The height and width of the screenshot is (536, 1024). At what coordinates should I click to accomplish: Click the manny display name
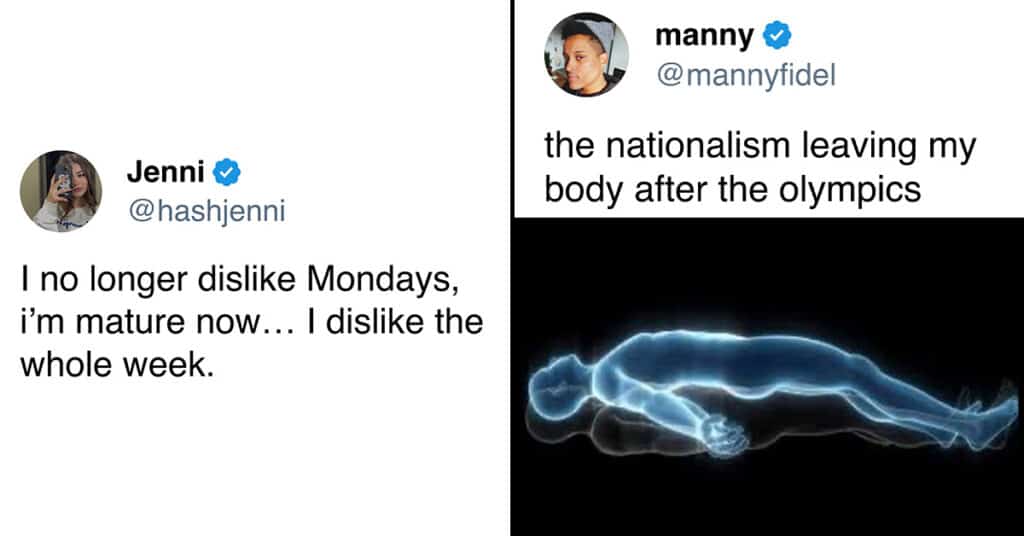click(704, 37)
